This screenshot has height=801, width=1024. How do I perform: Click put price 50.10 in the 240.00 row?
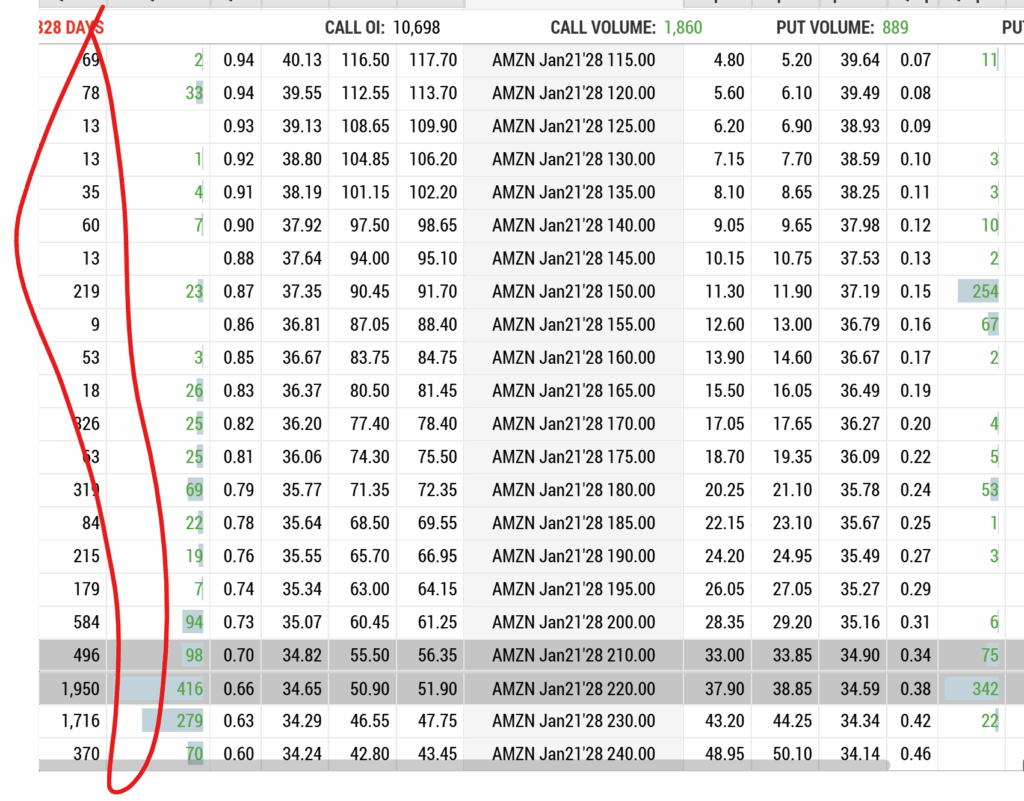point(792,754)
